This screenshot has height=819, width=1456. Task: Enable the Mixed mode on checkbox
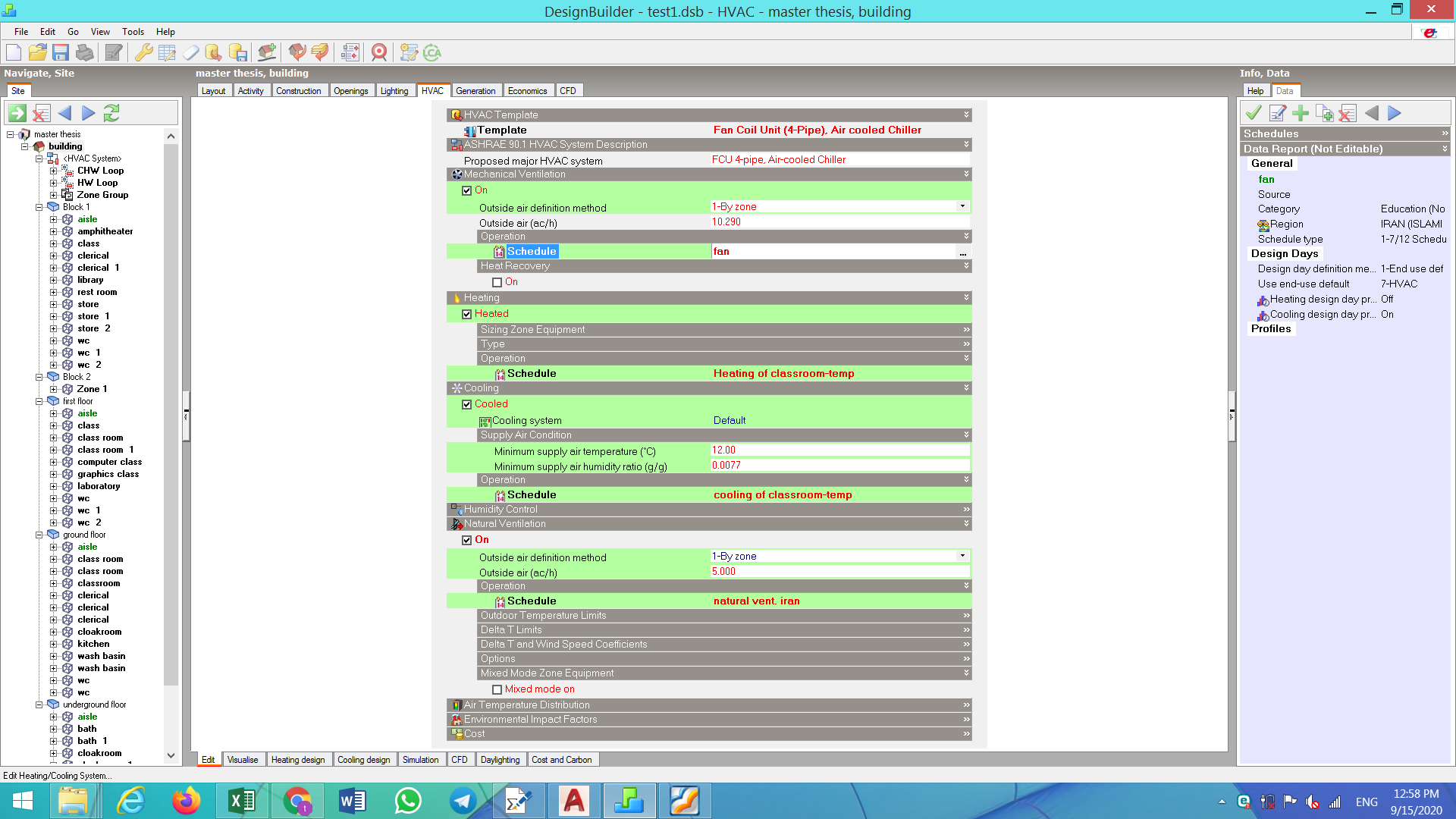click(497, 689)
